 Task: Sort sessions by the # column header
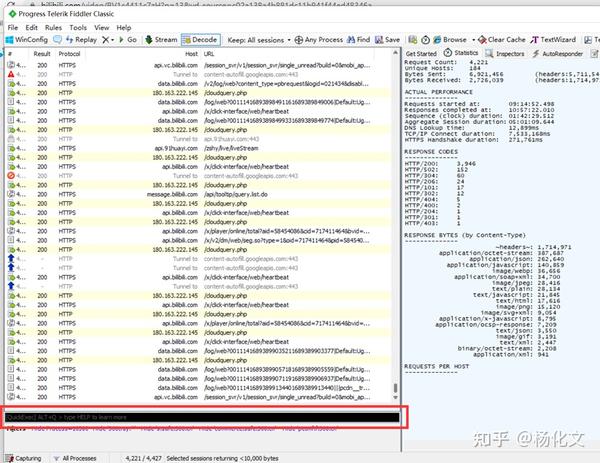(10, 54)
